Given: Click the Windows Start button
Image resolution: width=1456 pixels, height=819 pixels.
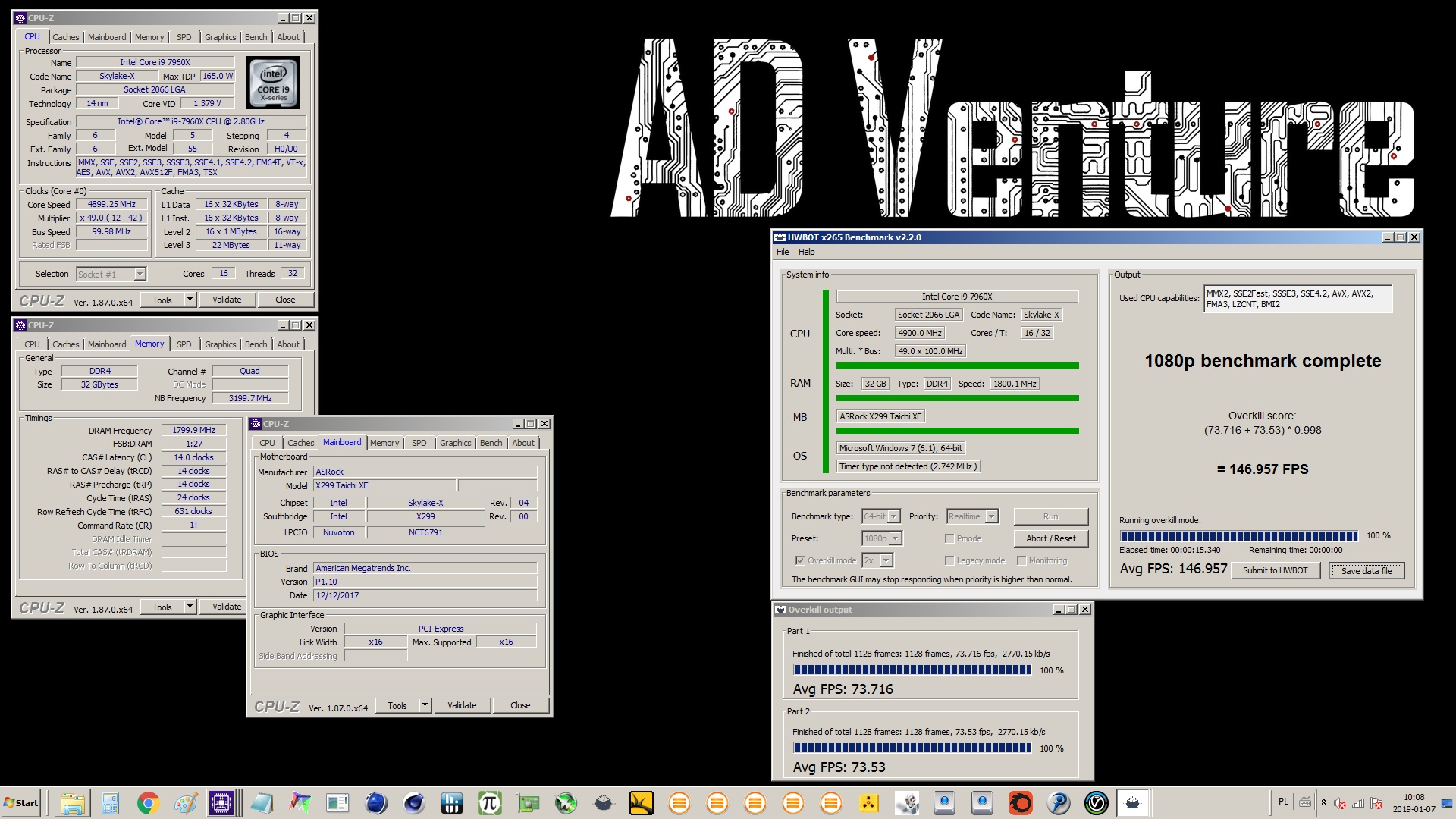Looking at the screenshot, I should click(x=21, y=803).
